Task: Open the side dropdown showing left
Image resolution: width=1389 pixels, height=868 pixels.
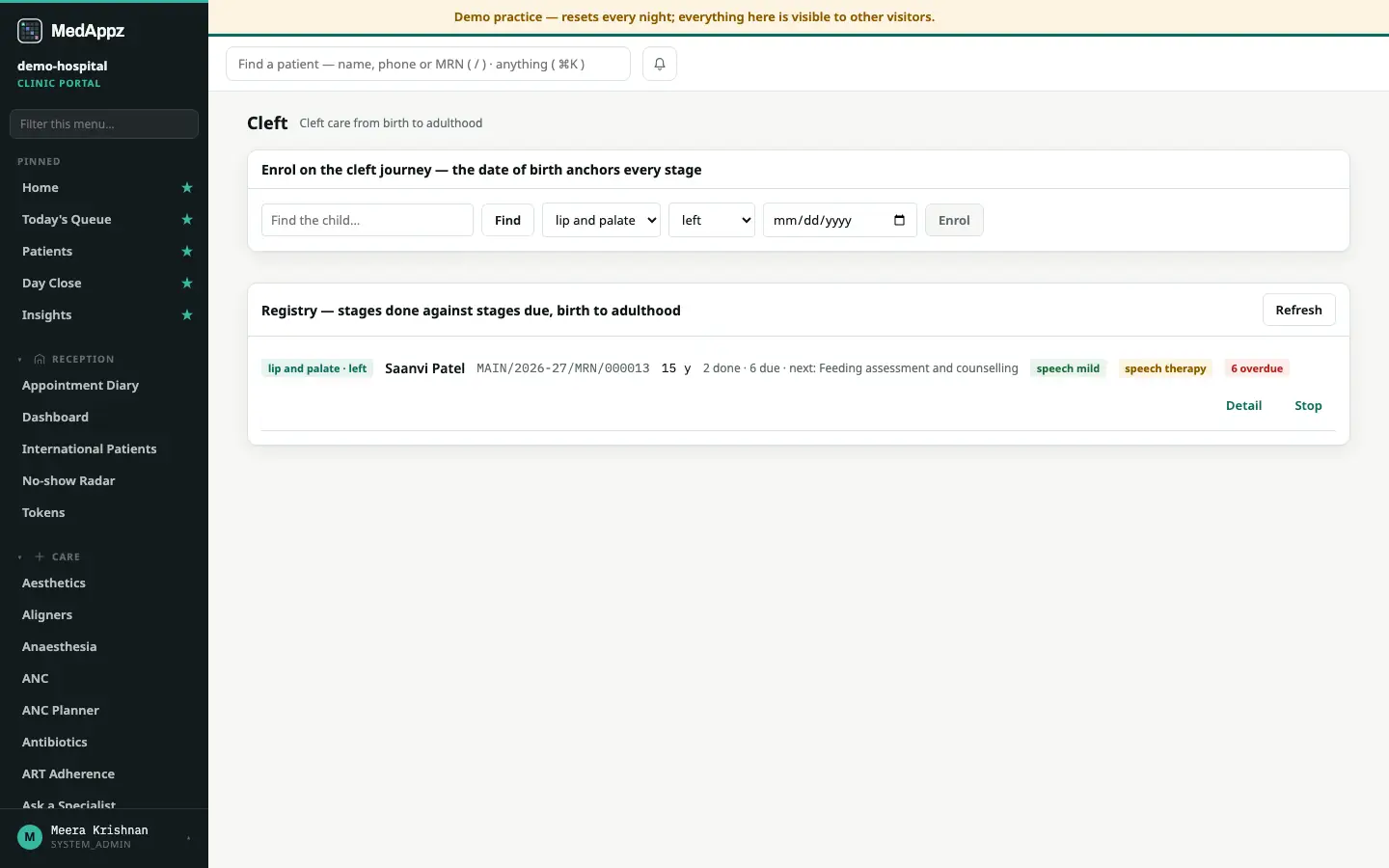Action: [x=712, y=220]
